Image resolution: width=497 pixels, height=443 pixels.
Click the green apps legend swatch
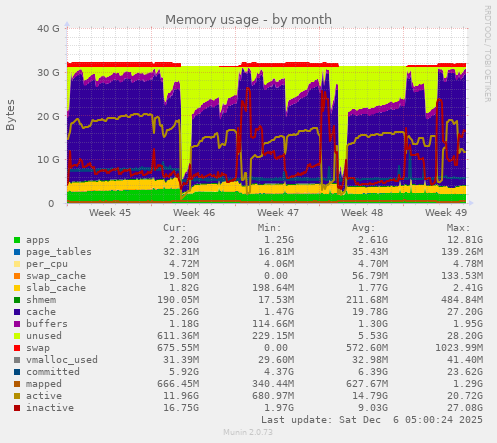tap(17, 240)
